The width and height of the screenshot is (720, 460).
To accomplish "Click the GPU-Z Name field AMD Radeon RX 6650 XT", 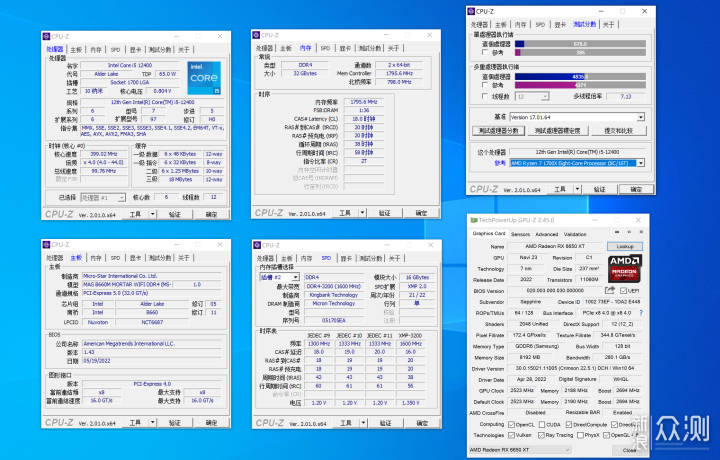I will click(x=555, y=246).
